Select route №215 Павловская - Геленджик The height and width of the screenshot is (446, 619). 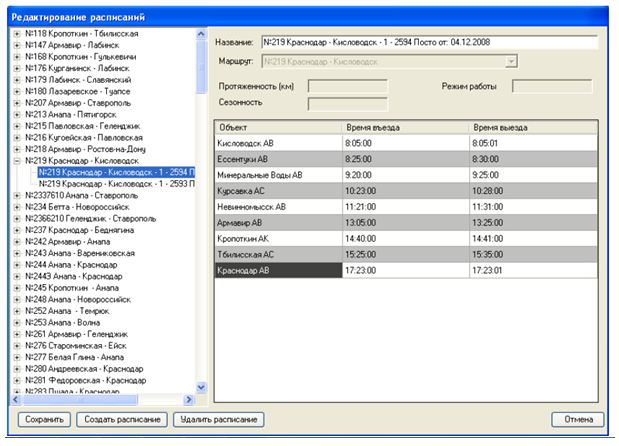pos(83,126)
